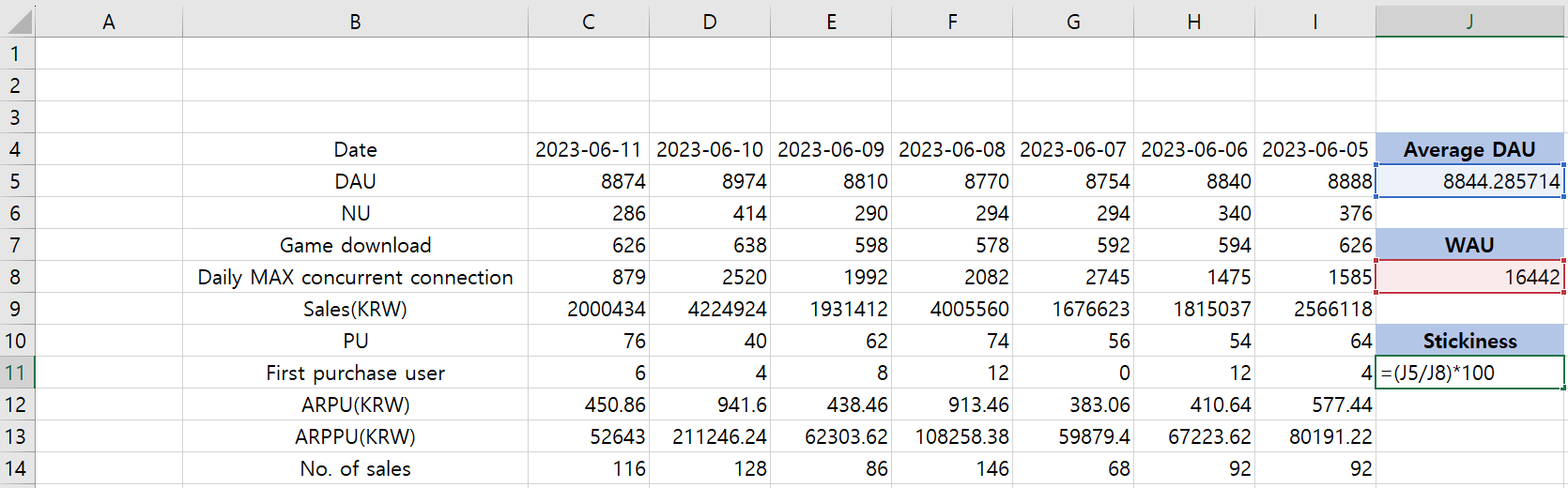Click the select-all corner triangle
This screenshot has height=488, width=1568.
point(19,21)
